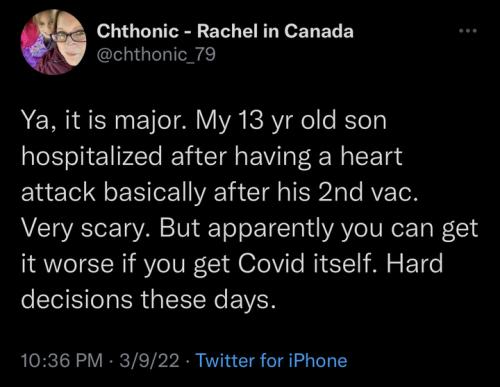Select the glasses-wearing face in the avatar
Viewport: 500px width, 387px height.
[69, 40]
